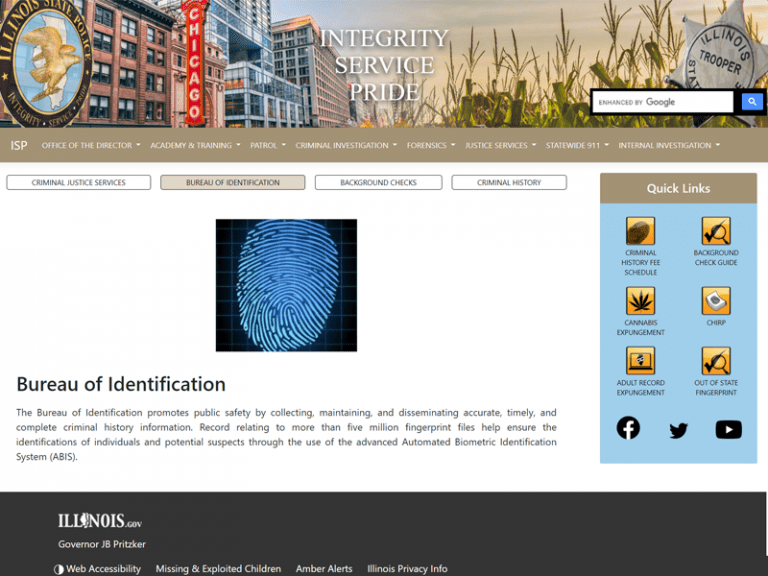Image resolution: width=768 pixels, height=576 pixels.
Task: Expand the Forensics dropdown menu
Action: click(431, 145)
